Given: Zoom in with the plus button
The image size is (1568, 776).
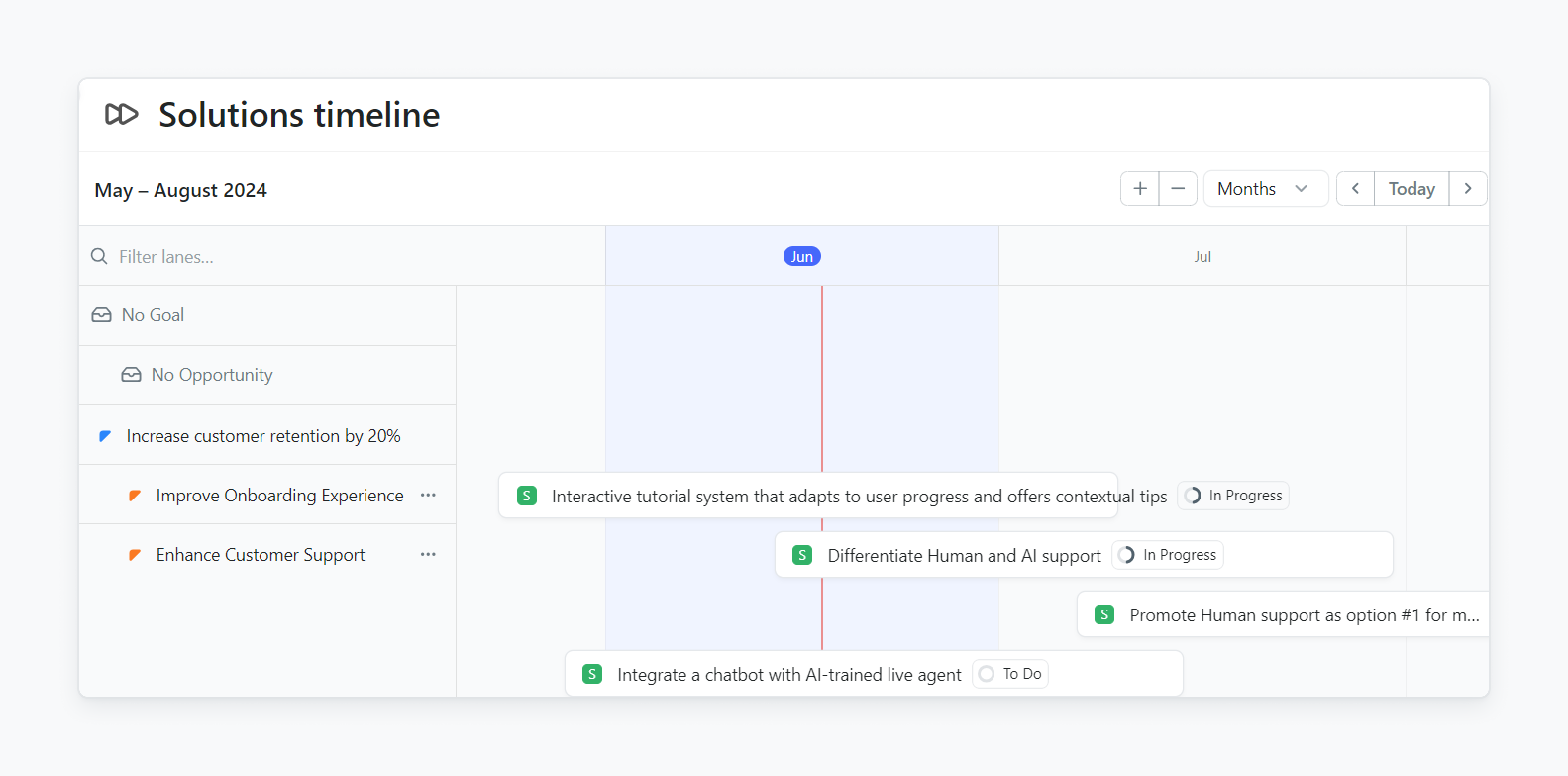Looking at the screenshot, I should click(1139, 189).
